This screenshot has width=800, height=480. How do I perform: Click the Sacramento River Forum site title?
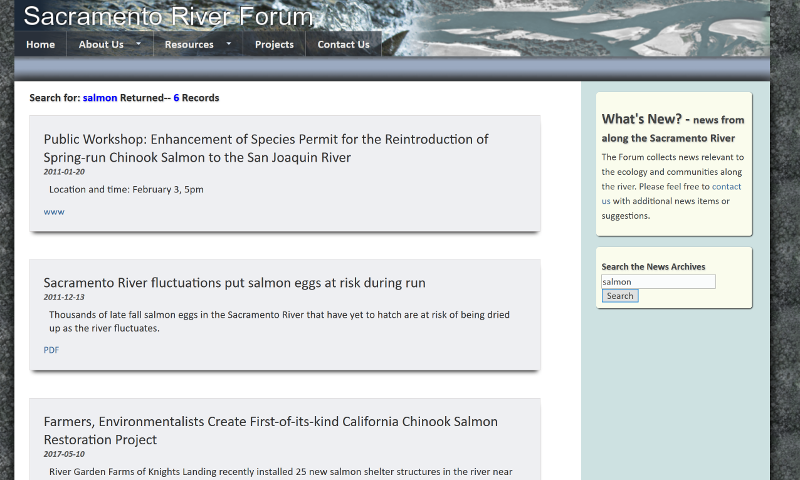click(168, 16)
